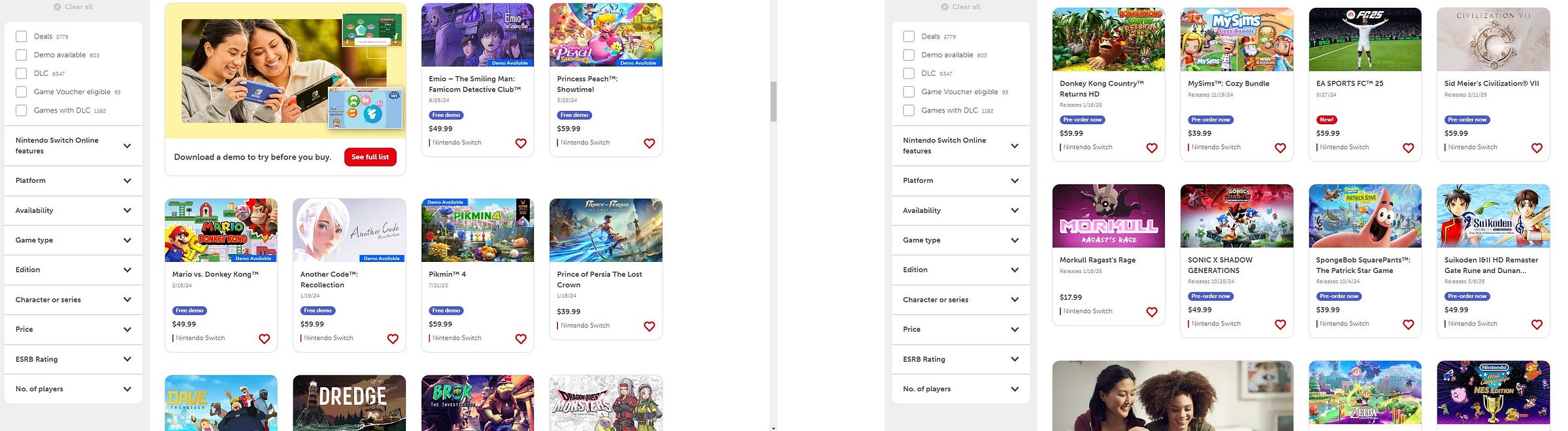Heart the SpongeBob Patrick Star Game card
This screenshot has height=431, width=1568.
[1409, 325]
